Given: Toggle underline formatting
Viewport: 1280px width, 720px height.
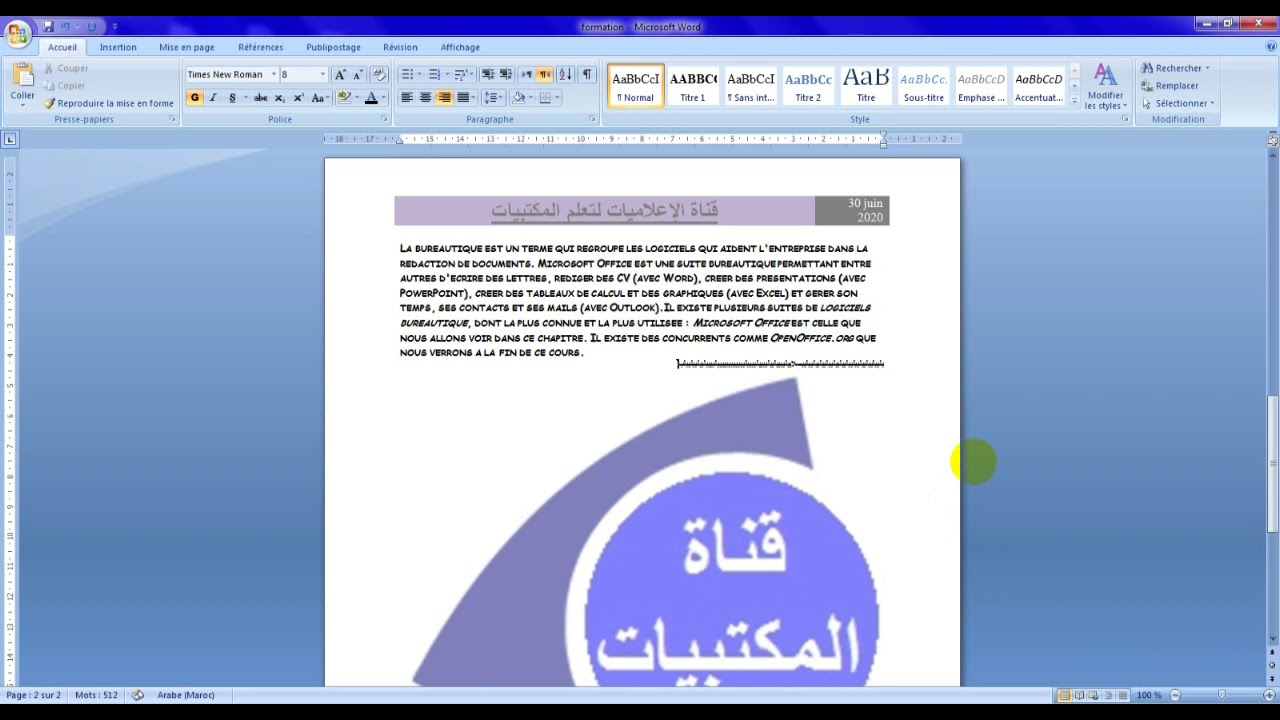Looking at the screenshot, I should tap(232, 97).
